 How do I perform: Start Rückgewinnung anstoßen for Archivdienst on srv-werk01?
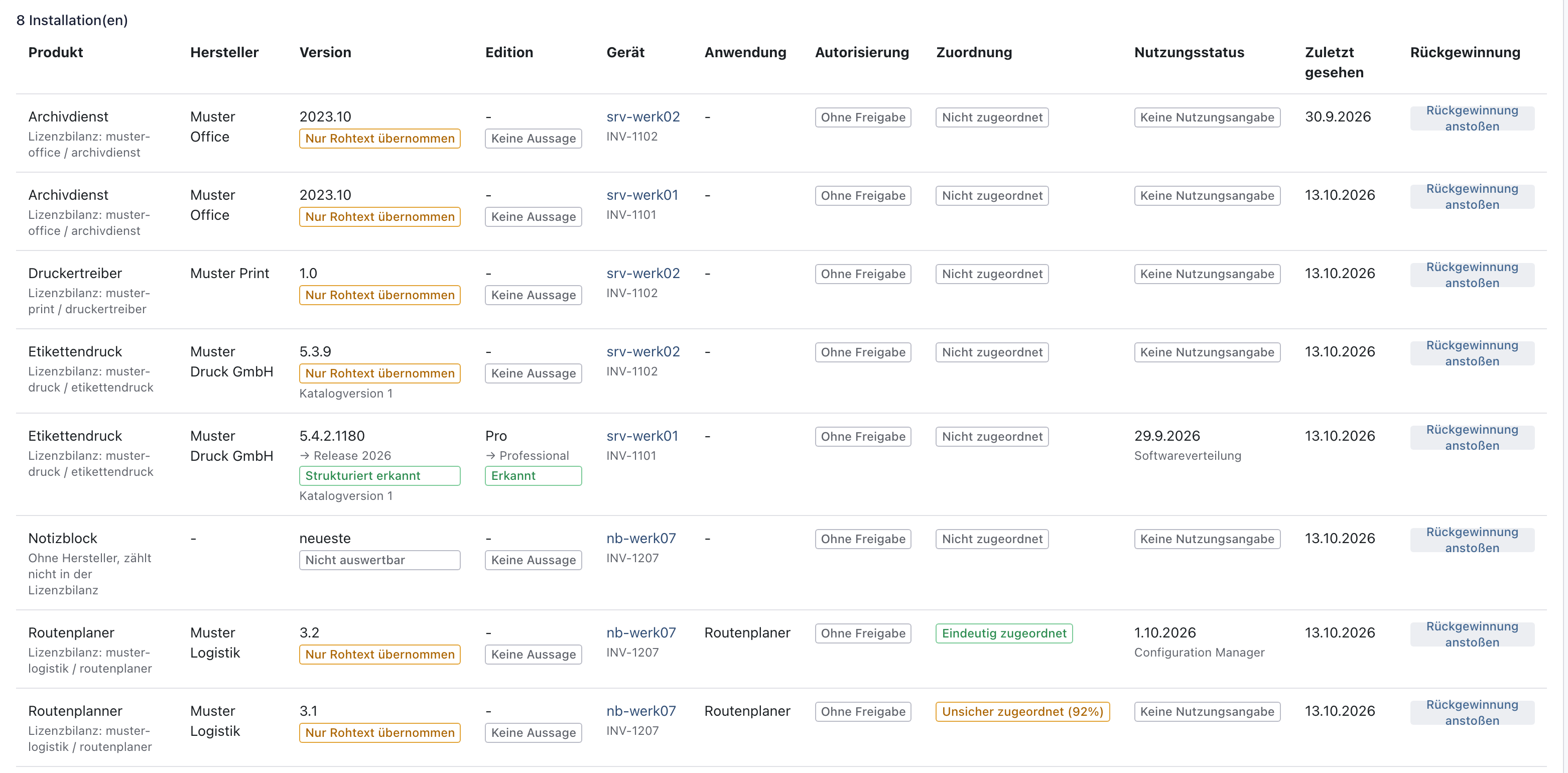1472,197
